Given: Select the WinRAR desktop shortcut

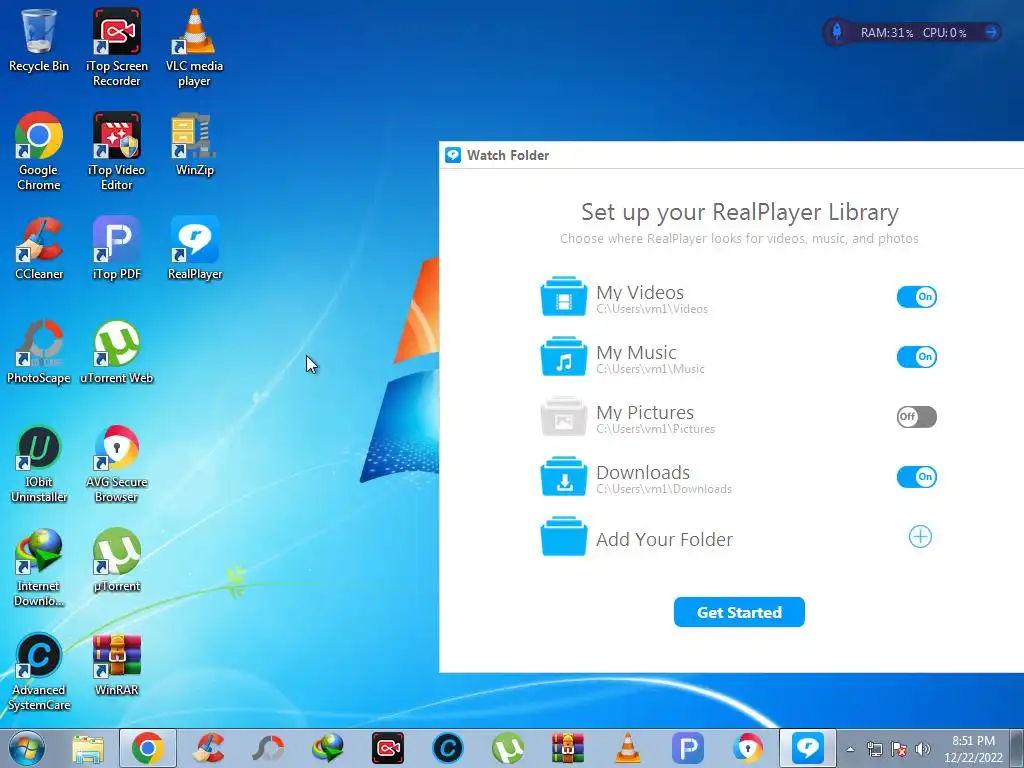Looking at the screenshot, I should [x=116, y=665].
